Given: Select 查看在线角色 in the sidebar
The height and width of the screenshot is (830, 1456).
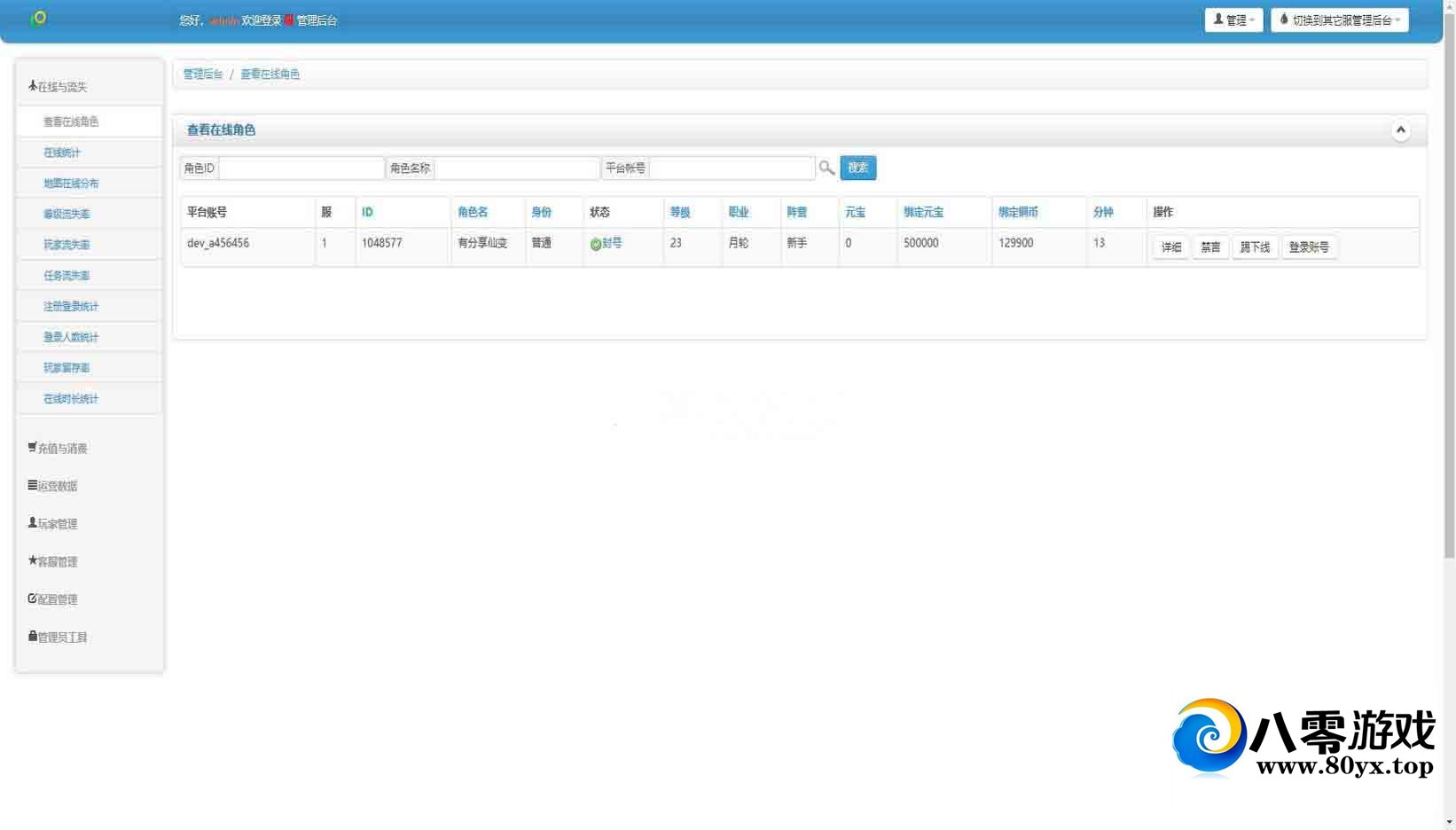Looking at the screenshot, I should click(90, 121).
